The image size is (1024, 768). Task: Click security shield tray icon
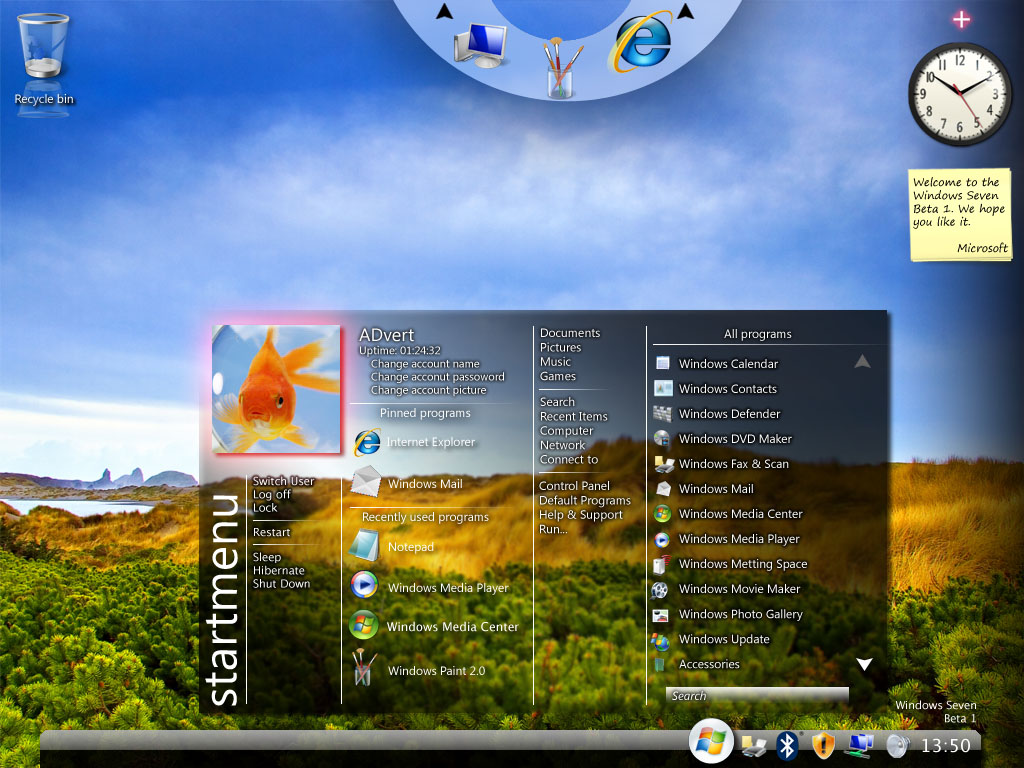(823, 744)
